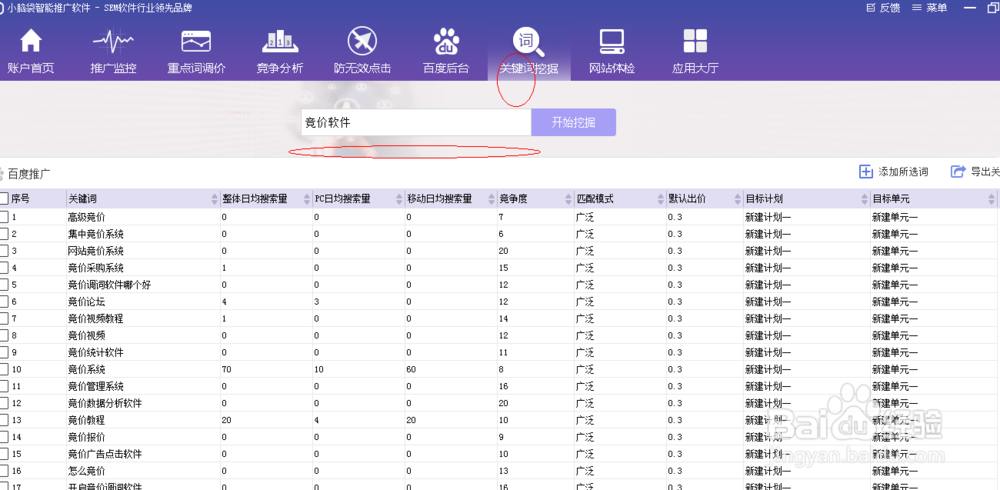The height and width of the screenshot is (490, 1000).
Task: Sort by 移动日均搜索量 column arrows
Action: point(491,199)
